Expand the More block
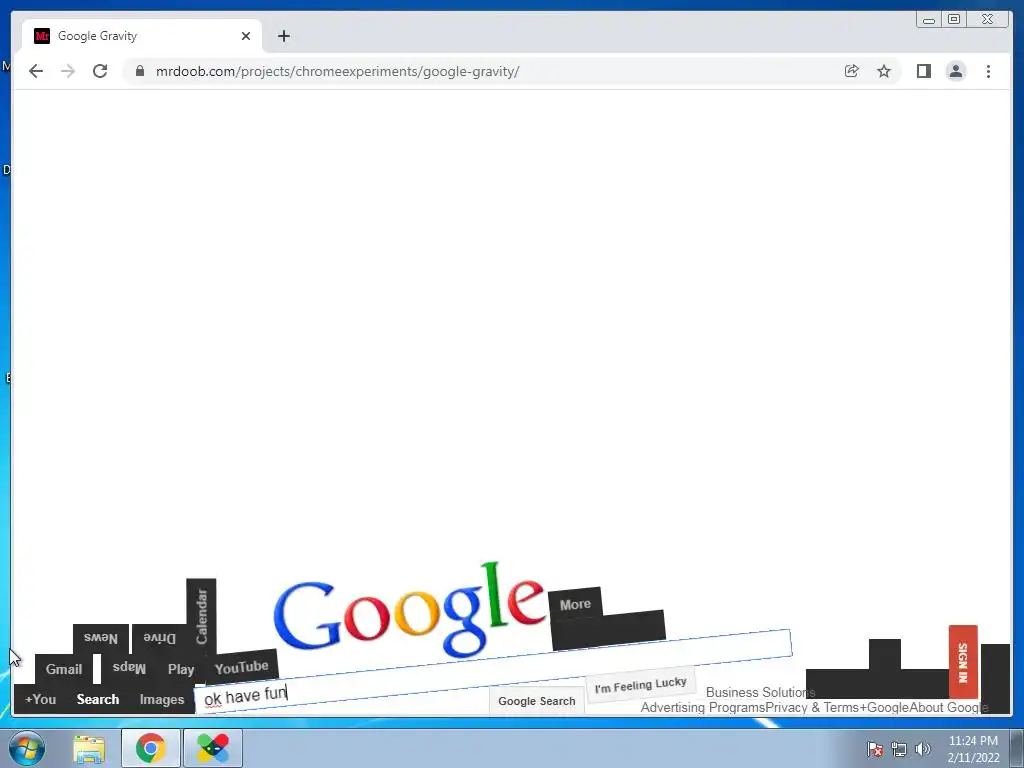The width and height of the screenshot is (1024, 768). click(575, 605)
